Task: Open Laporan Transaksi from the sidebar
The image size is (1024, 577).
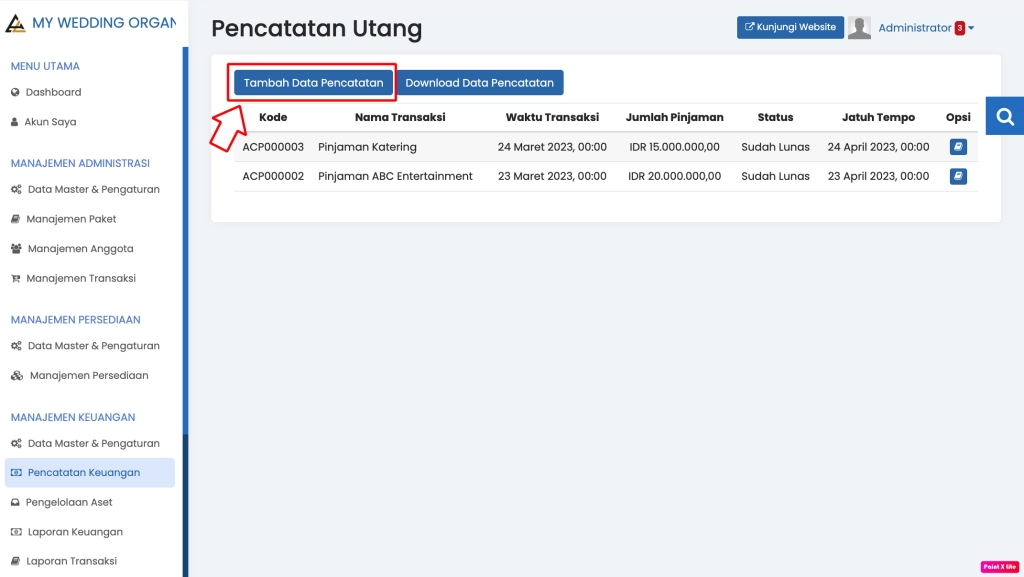Action: point(71,560)
